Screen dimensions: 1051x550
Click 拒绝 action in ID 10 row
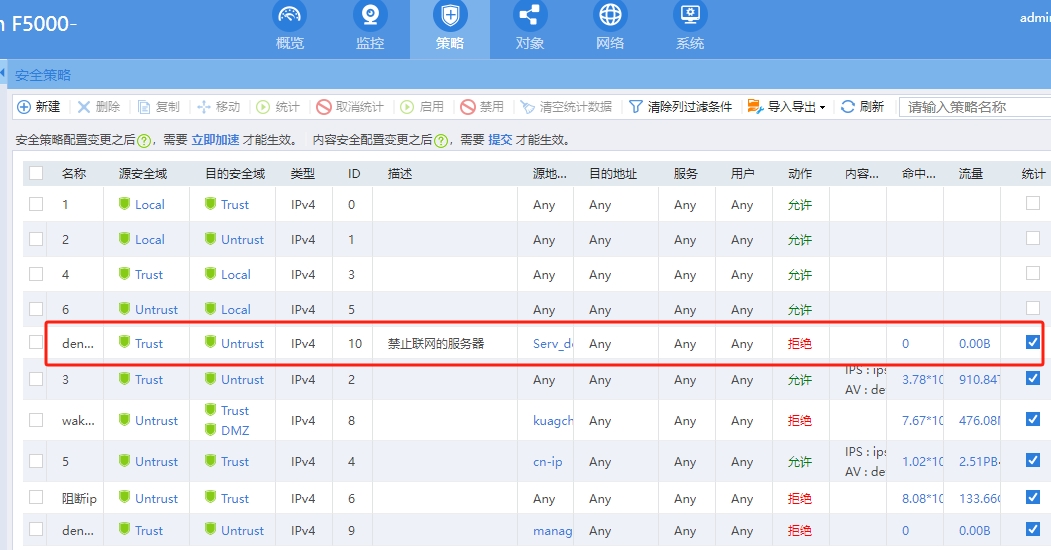[x=800, y=344]
